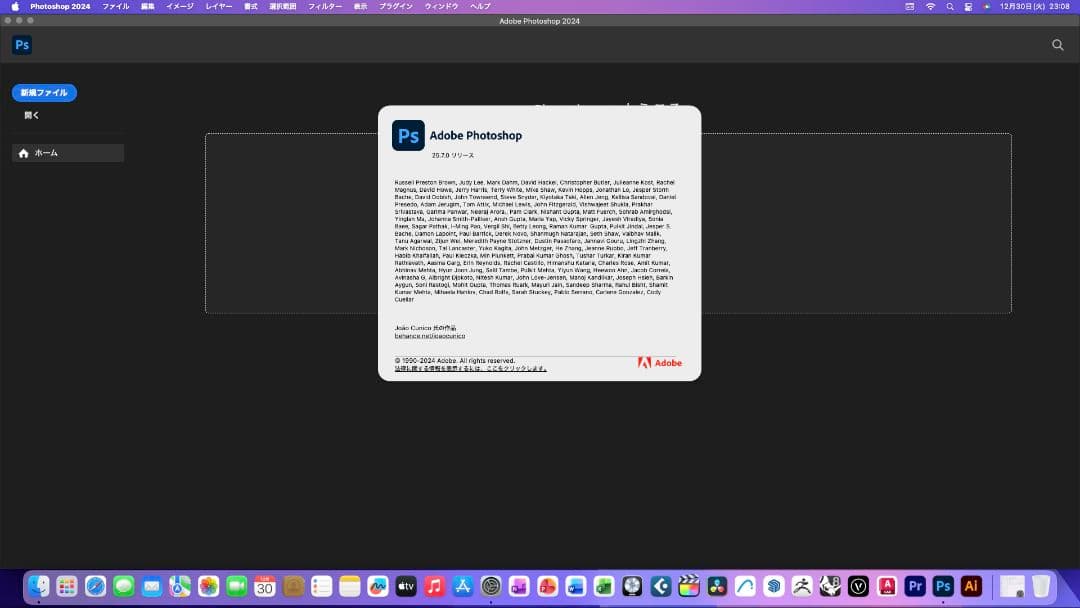Open Premiere Pro from the Dock

click(x=914, y=586)
